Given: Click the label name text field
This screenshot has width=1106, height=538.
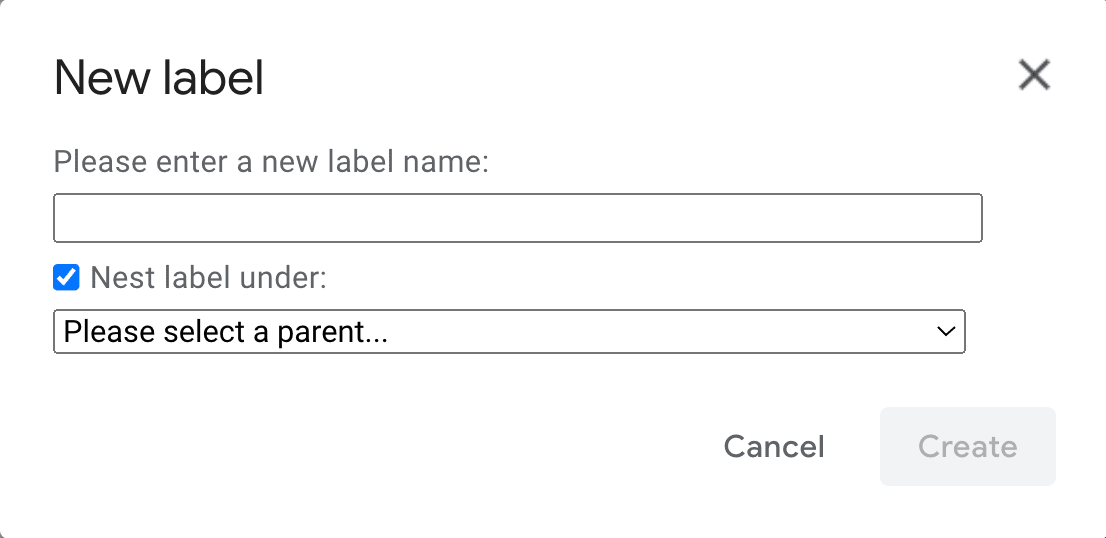Looking at the screenshot, I should (x=517, y=218).
